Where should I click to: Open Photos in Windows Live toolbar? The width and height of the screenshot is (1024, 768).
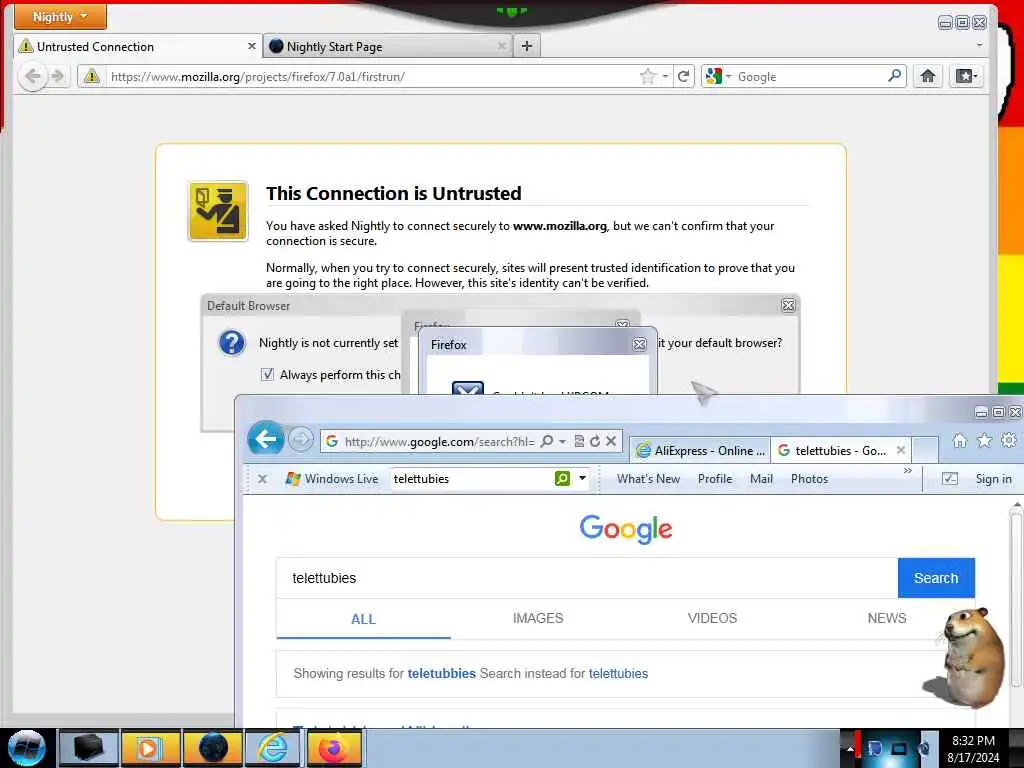click(x=809, y=479)
